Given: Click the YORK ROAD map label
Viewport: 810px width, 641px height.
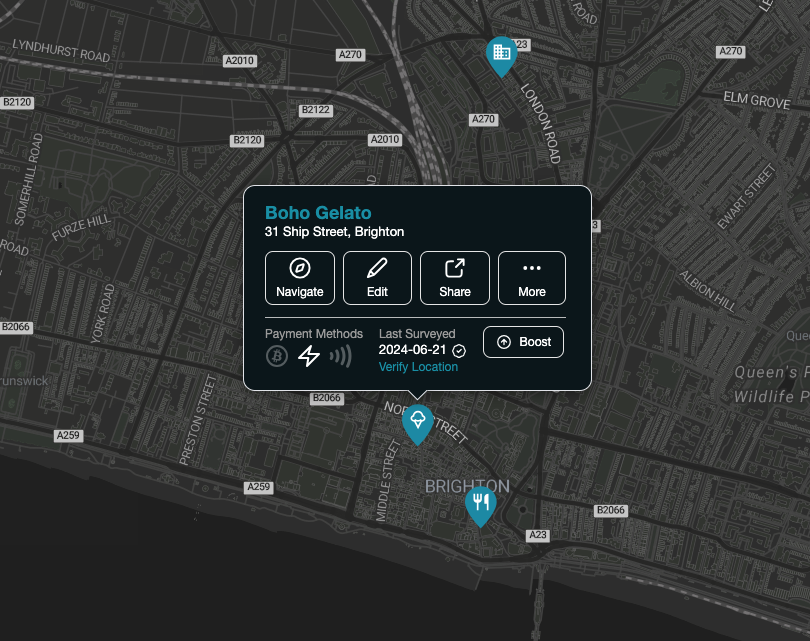Looking at the screenshot, I should click(x=102, y=314).
